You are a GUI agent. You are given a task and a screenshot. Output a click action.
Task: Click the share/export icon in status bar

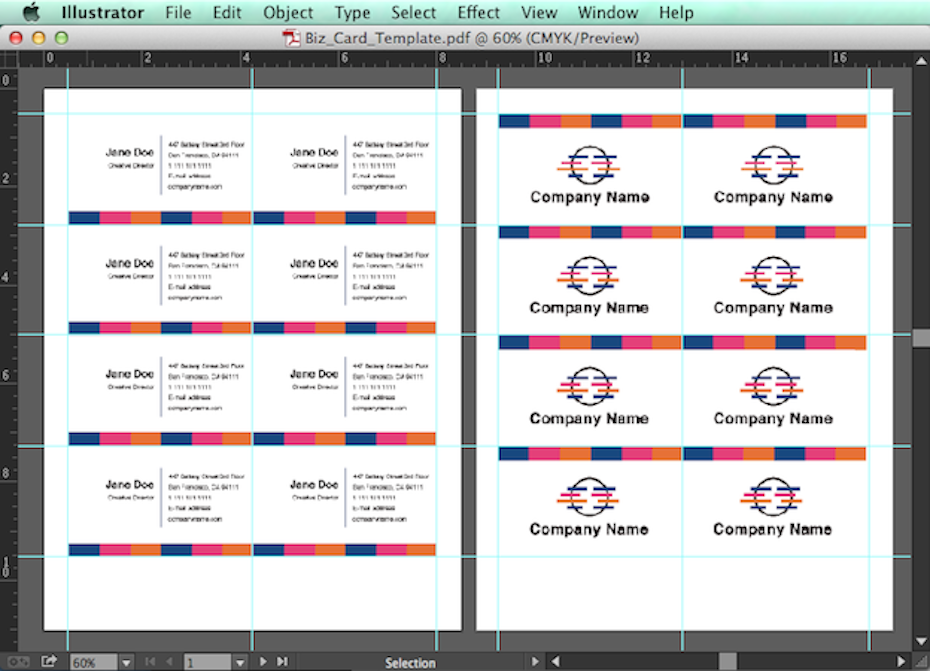pyautogui.click(x=49, y=661)
